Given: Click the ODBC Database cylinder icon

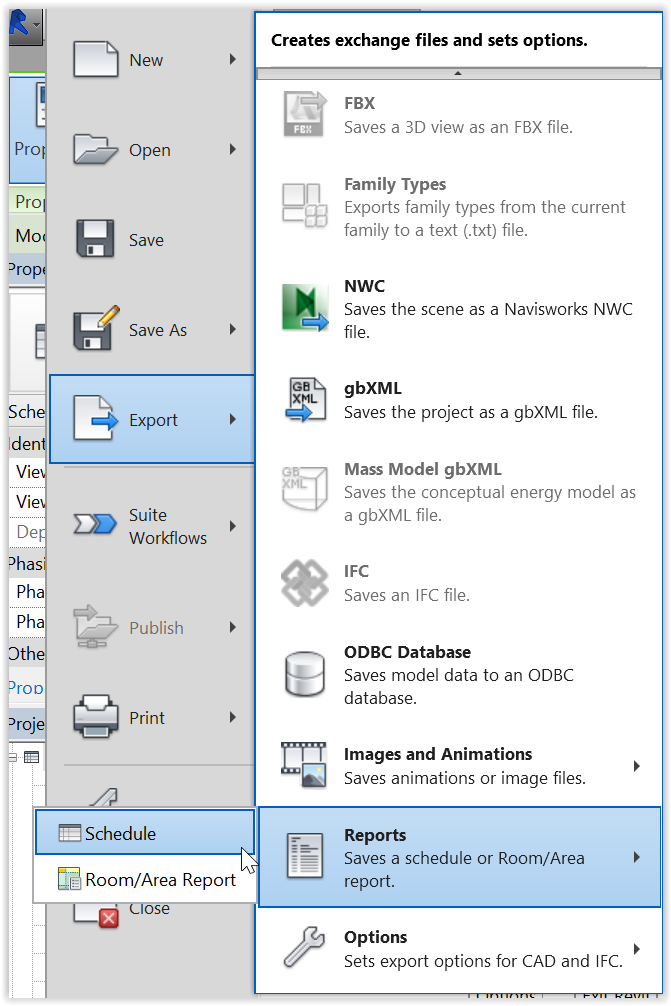Looking at the screenshot, I should point(305,674).
